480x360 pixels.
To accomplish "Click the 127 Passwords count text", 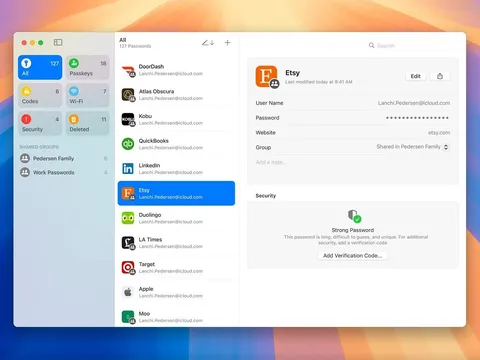I will point(135,46).
